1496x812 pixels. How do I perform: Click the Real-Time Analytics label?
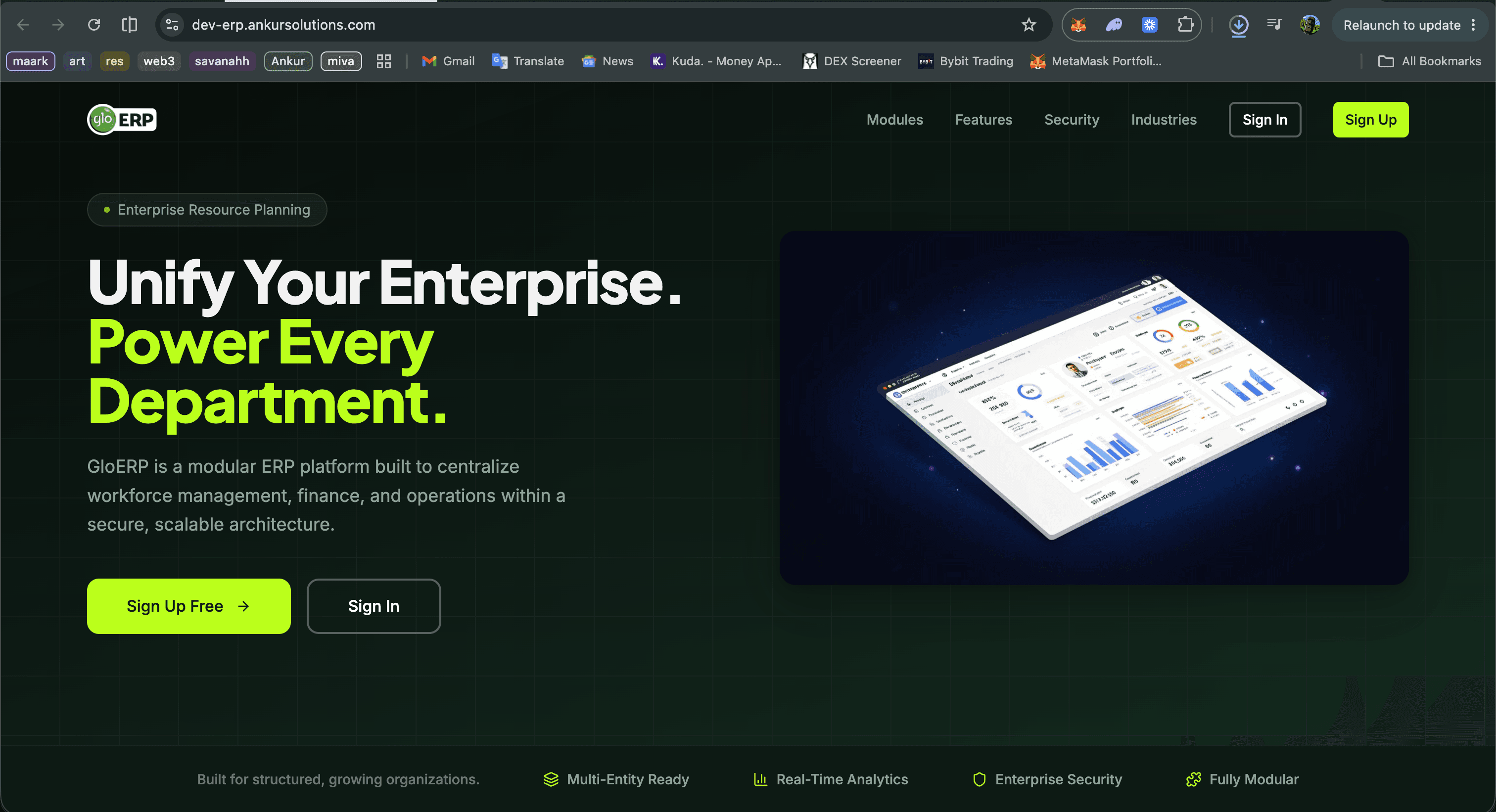(x=842, y=779)
